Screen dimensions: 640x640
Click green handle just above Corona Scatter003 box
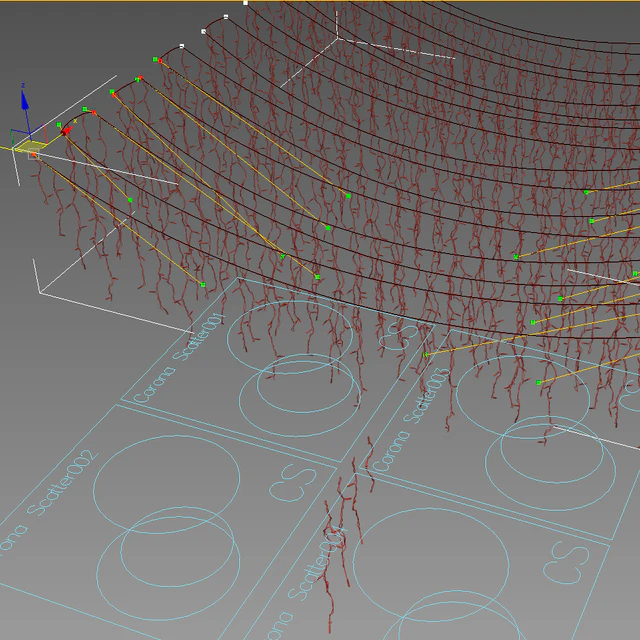pos(427,354)
